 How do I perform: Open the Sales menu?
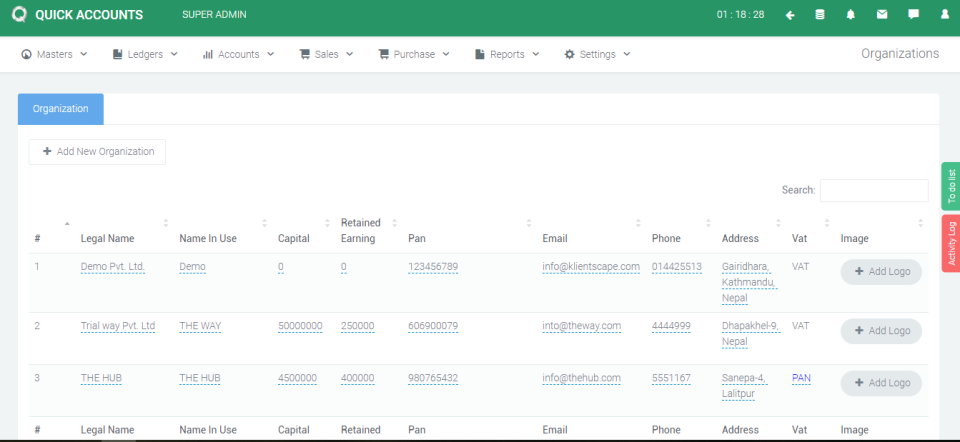pyautogui.click(x=326, y=54)
